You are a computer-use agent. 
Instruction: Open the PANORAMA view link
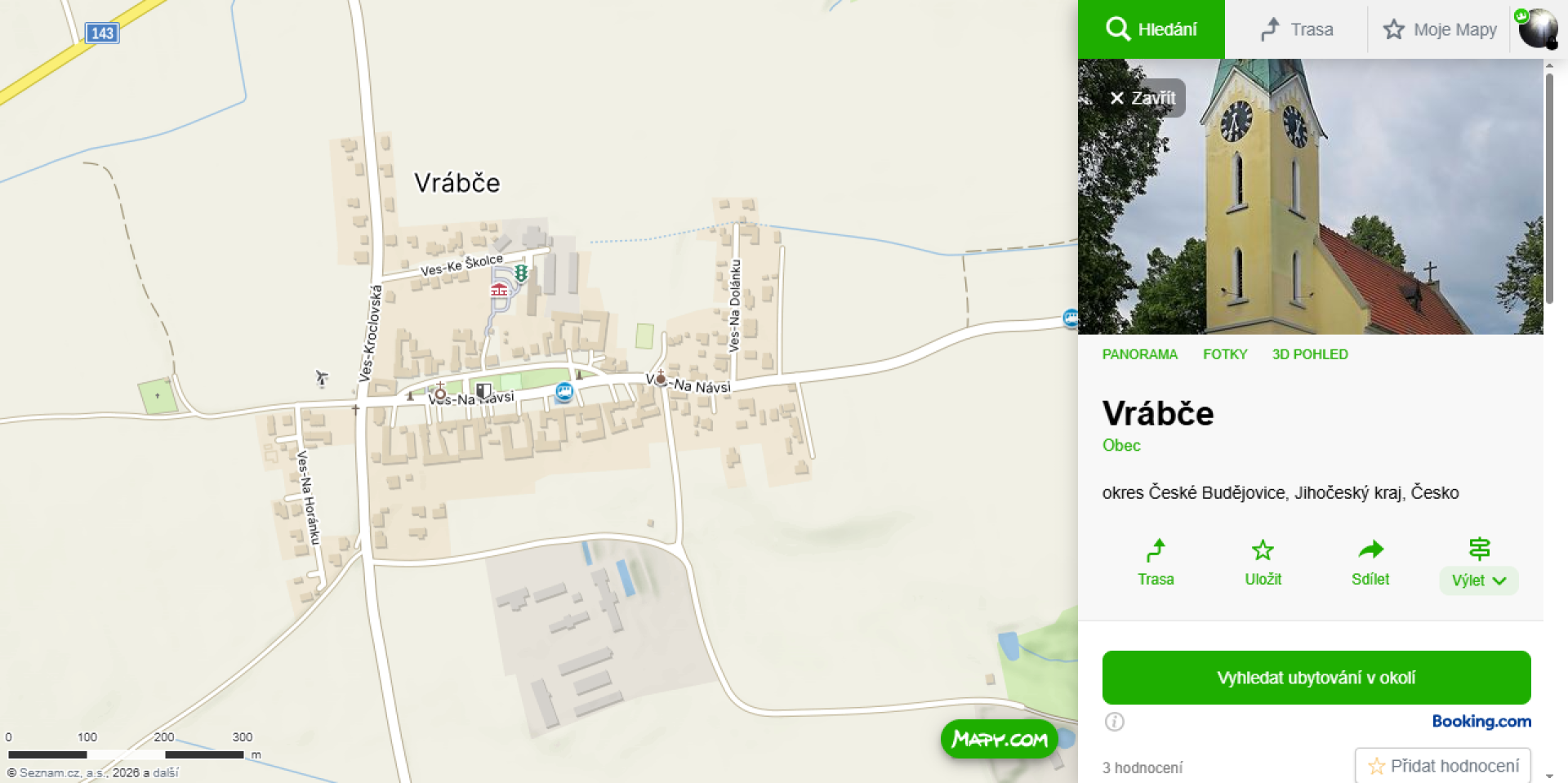click(1139, 354)
